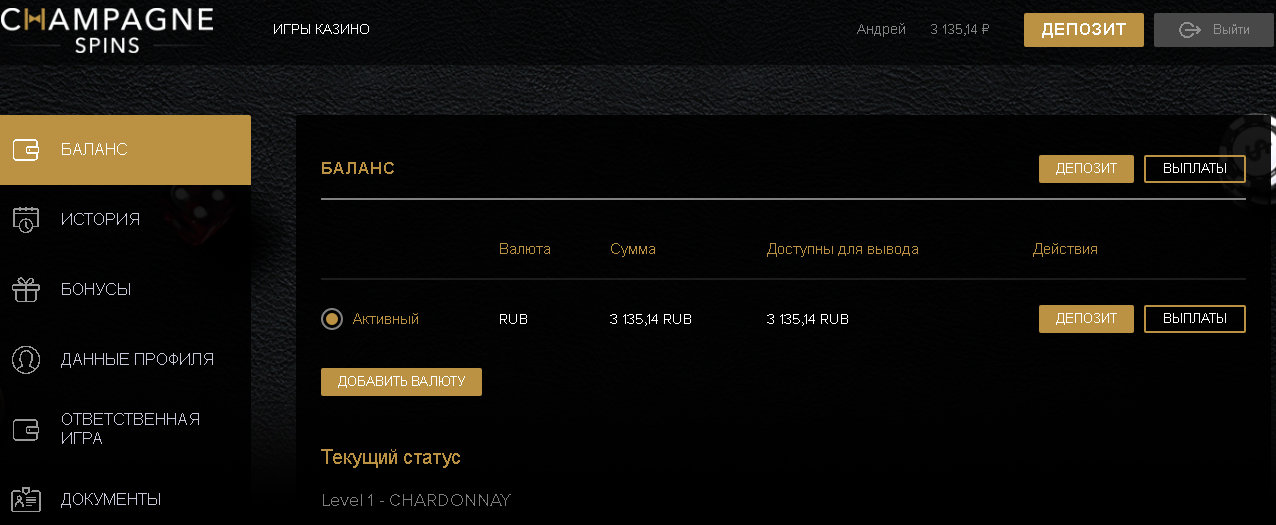Click the username Андрей in header
This screenshot has height=525, width=1276.
coord(881,30)
